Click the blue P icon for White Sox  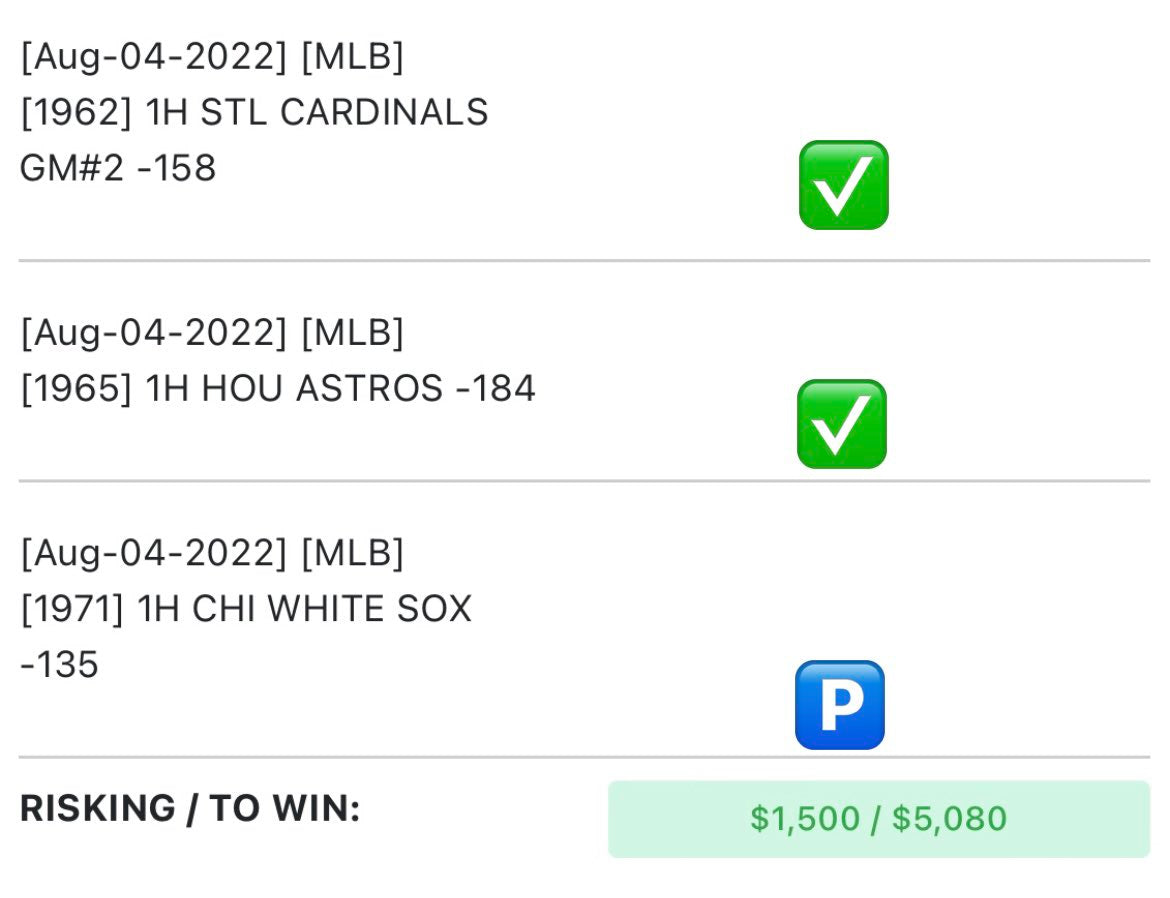point(840,705)
